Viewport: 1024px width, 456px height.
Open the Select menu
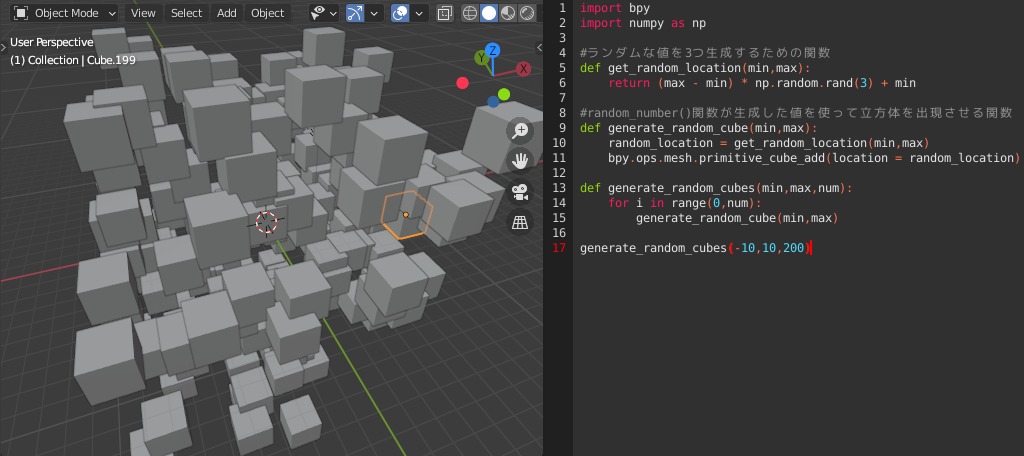(186, 12)
